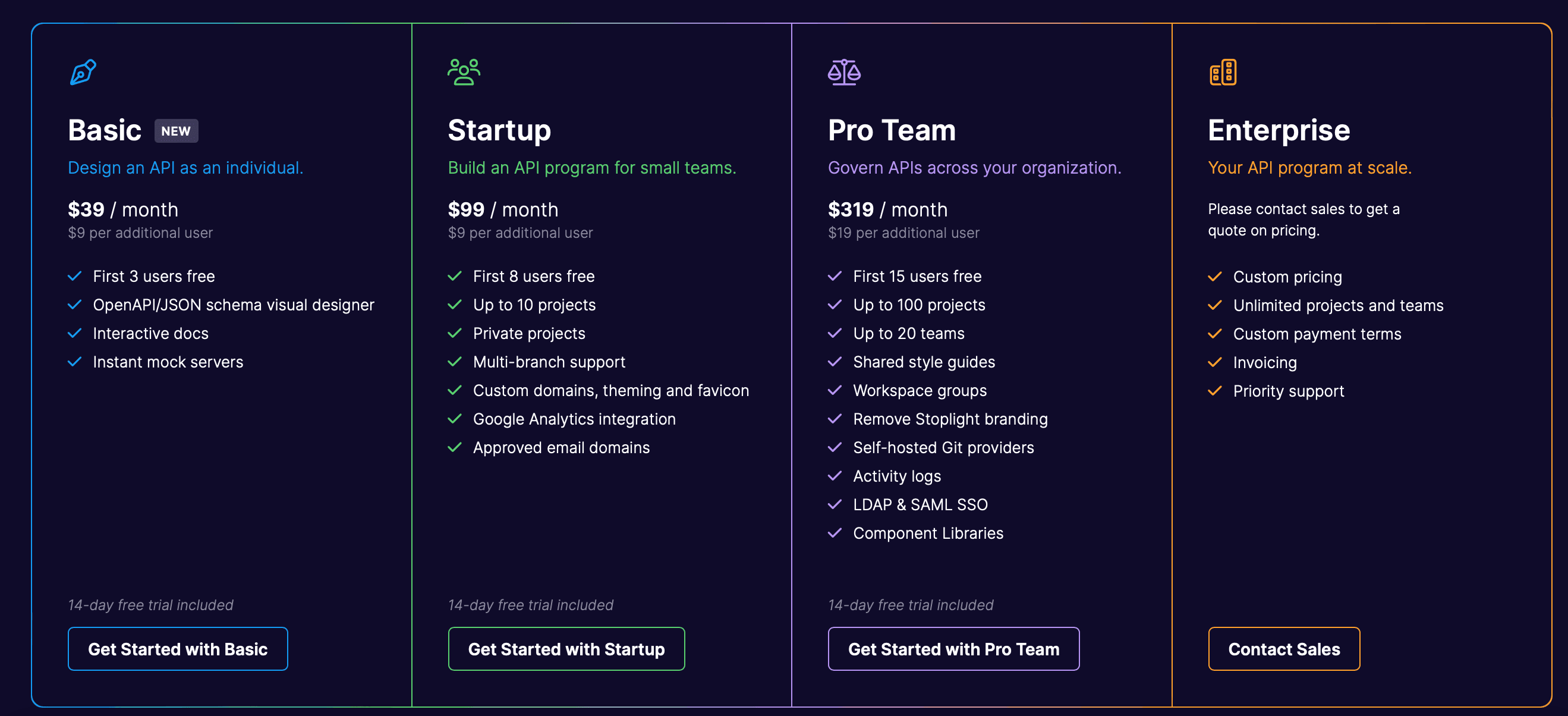Click the Google Analytics integration feature
1568x716 pixels.
pos(574,419)
